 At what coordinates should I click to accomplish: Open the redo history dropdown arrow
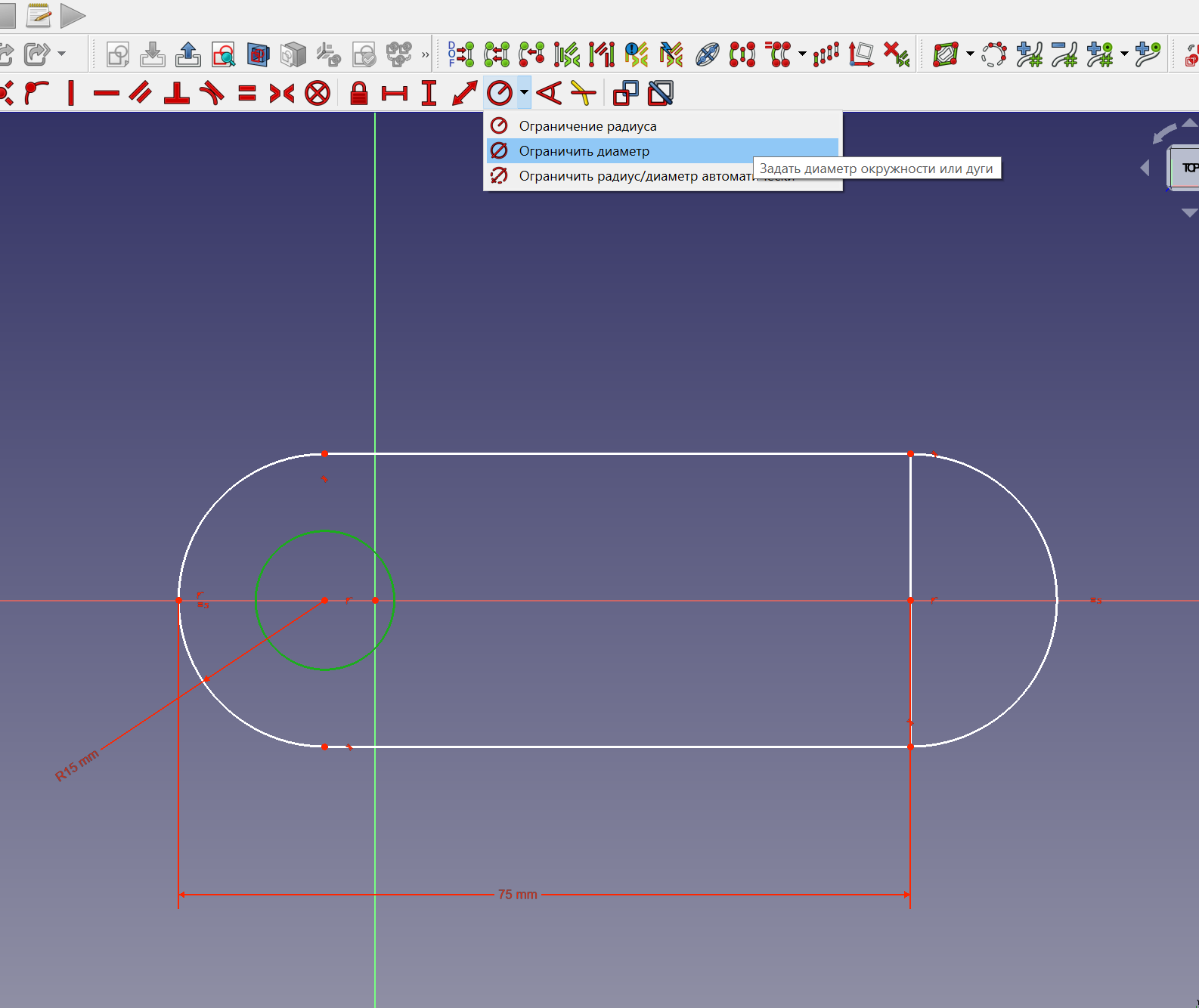pyautogui.click(x=62, y=54)
